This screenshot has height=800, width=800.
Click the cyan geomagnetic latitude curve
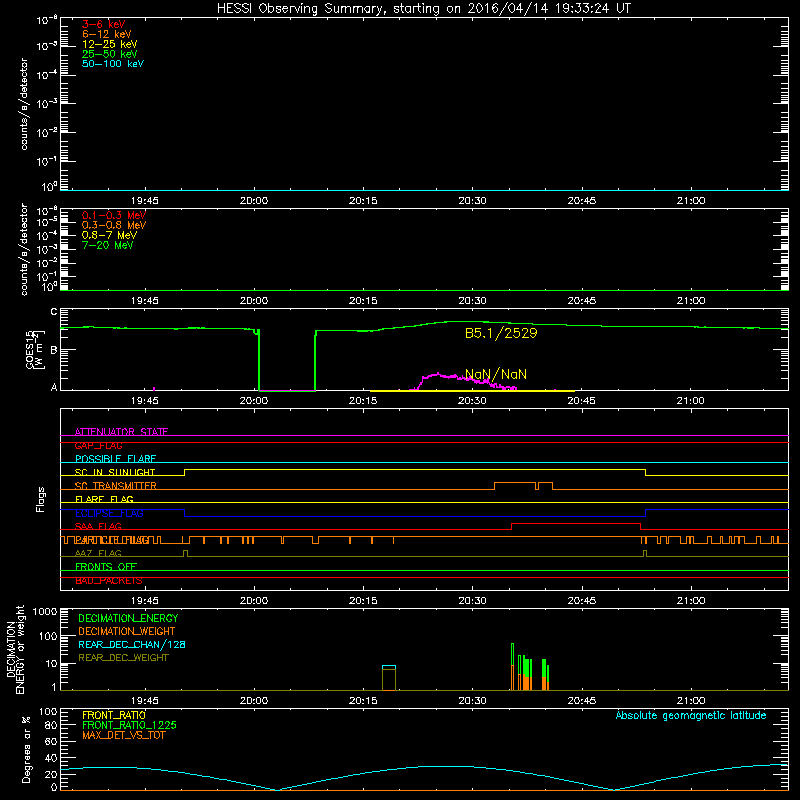[x=424, y=777]
